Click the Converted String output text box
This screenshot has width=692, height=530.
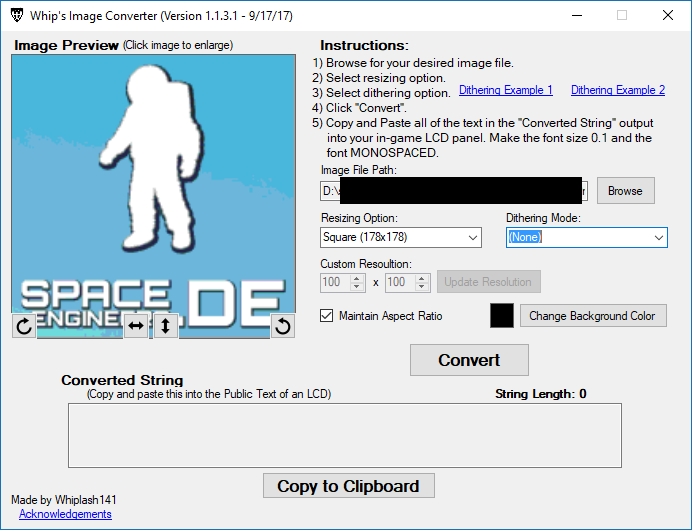[x=345, y=435]
